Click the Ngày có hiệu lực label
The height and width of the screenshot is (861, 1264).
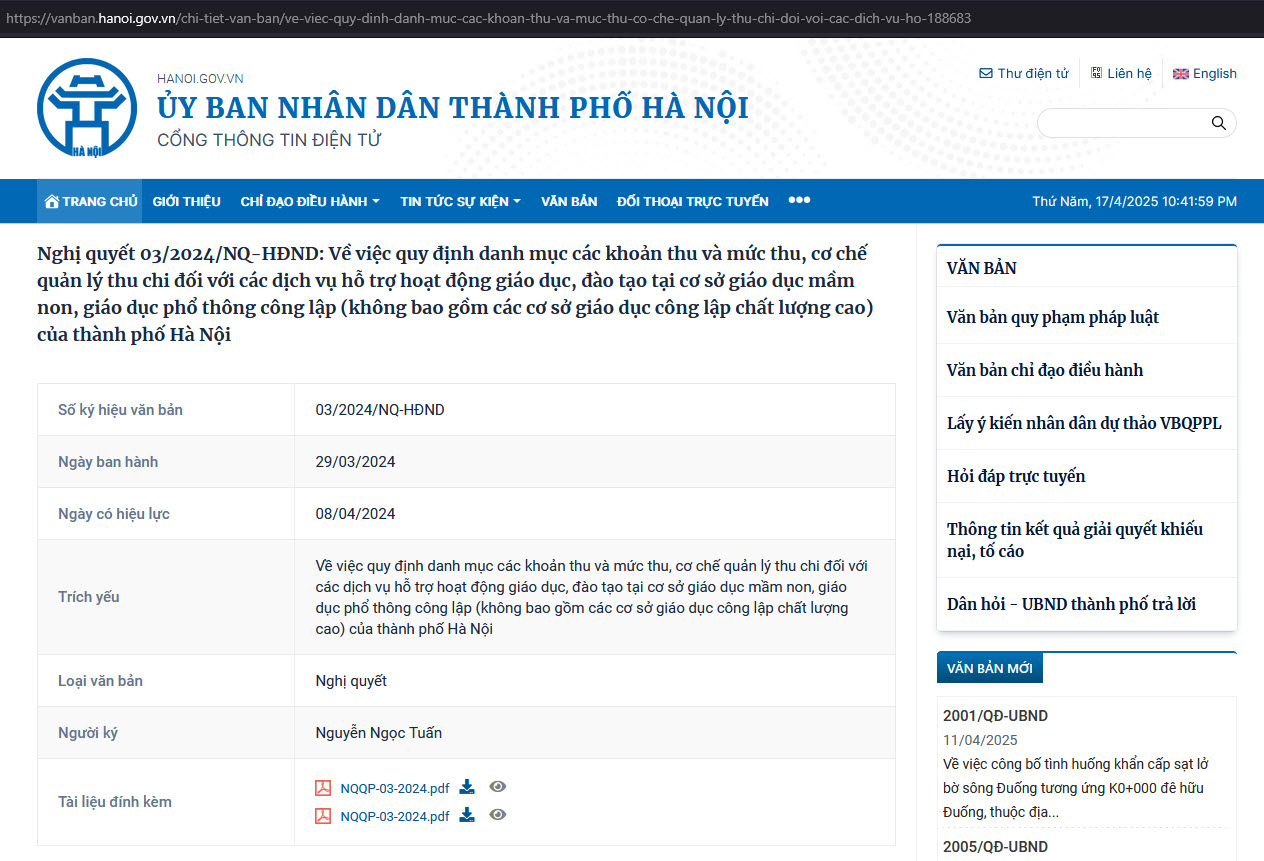[114, 514]
